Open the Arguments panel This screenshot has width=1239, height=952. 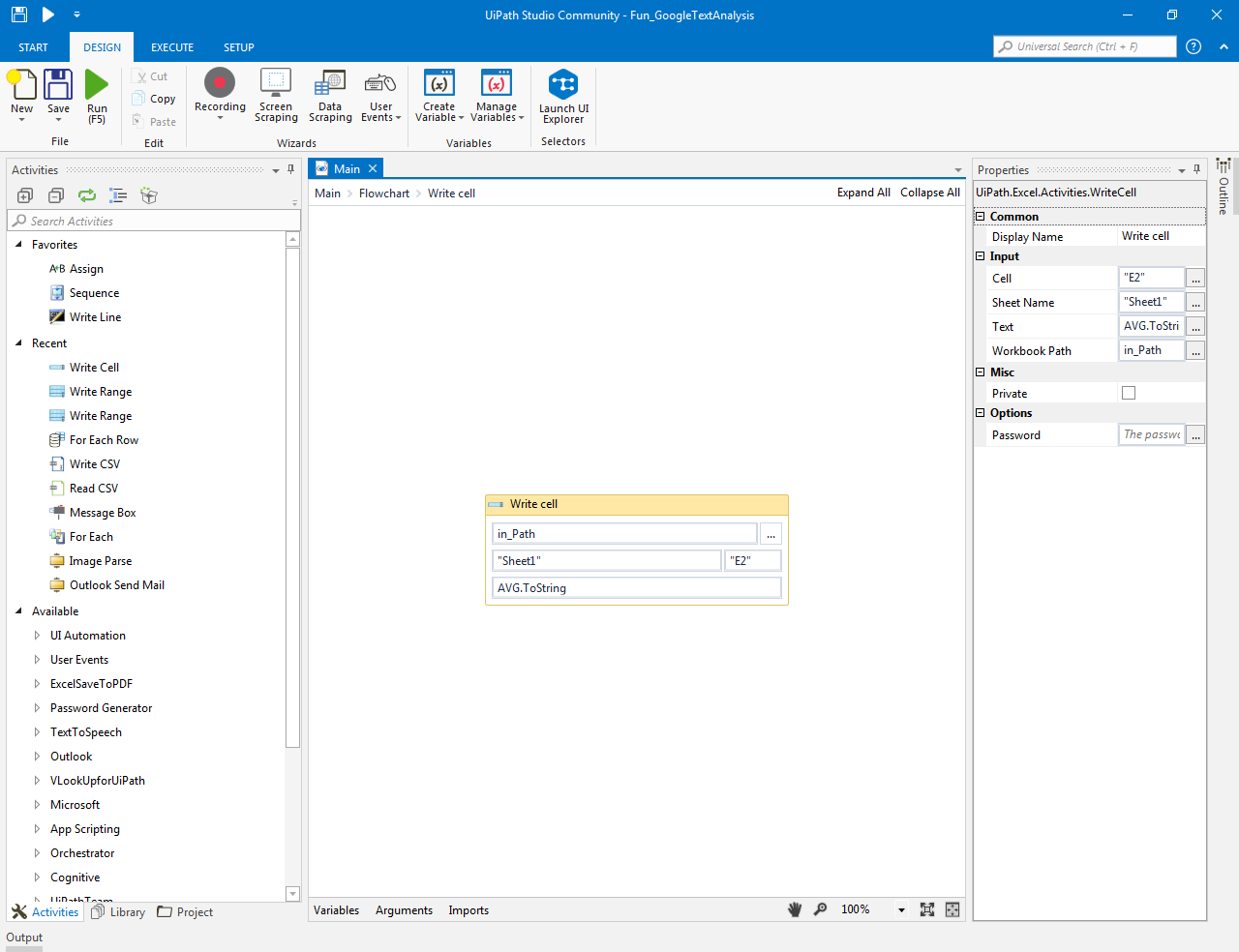(404, 910)
